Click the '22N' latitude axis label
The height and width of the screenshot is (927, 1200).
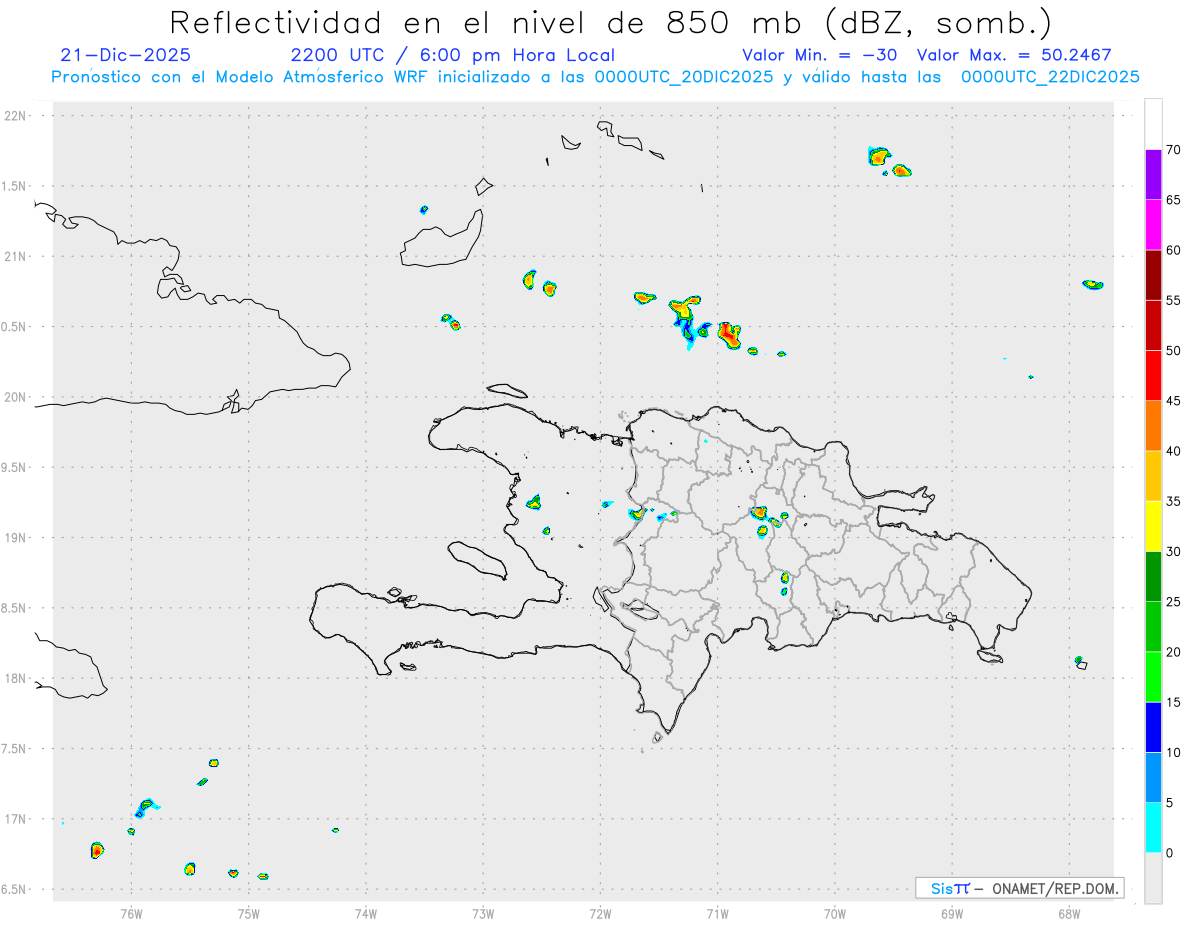click(x=17, y=116)
